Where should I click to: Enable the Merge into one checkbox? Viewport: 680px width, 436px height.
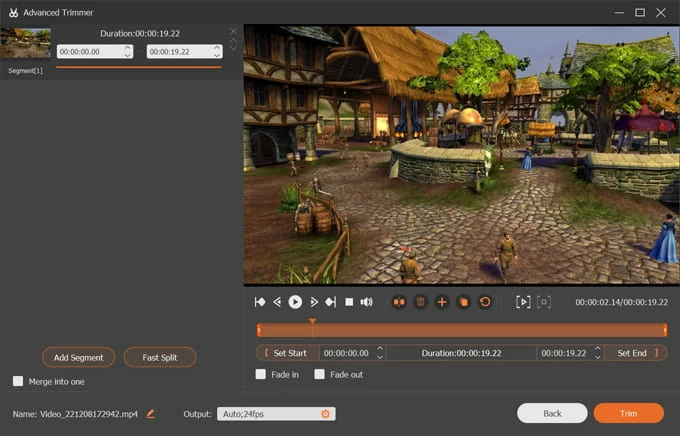click(x=18, y=381)
